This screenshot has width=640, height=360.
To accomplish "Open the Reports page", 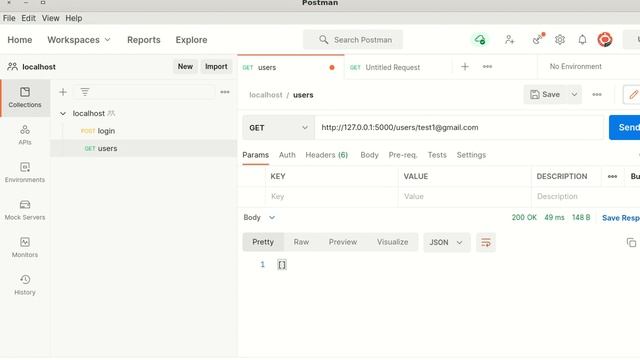I will [x=144, y=40].
